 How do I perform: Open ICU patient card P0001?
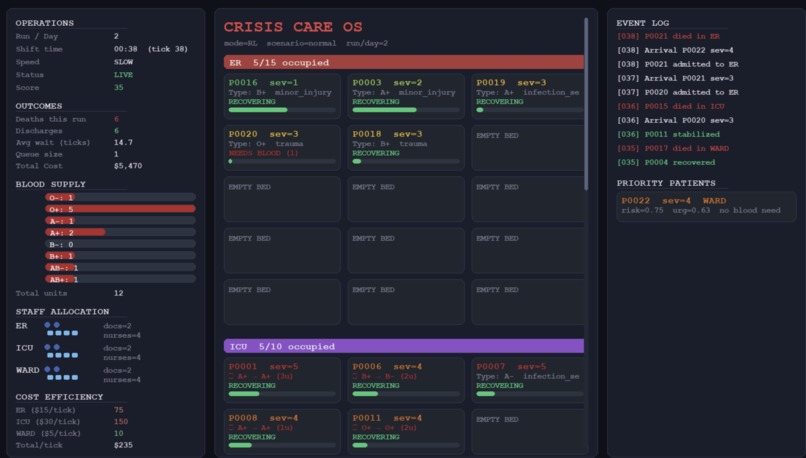(x=282, y=380)
